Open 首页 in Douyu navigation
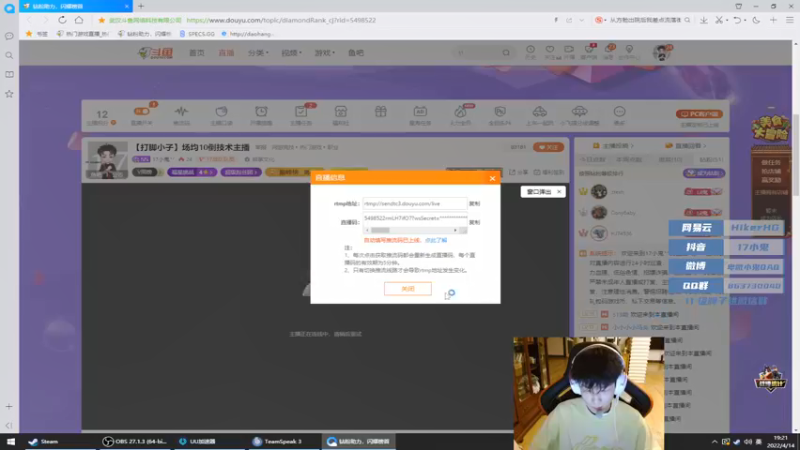Screen dimensions: 800x450 (196, 53)
